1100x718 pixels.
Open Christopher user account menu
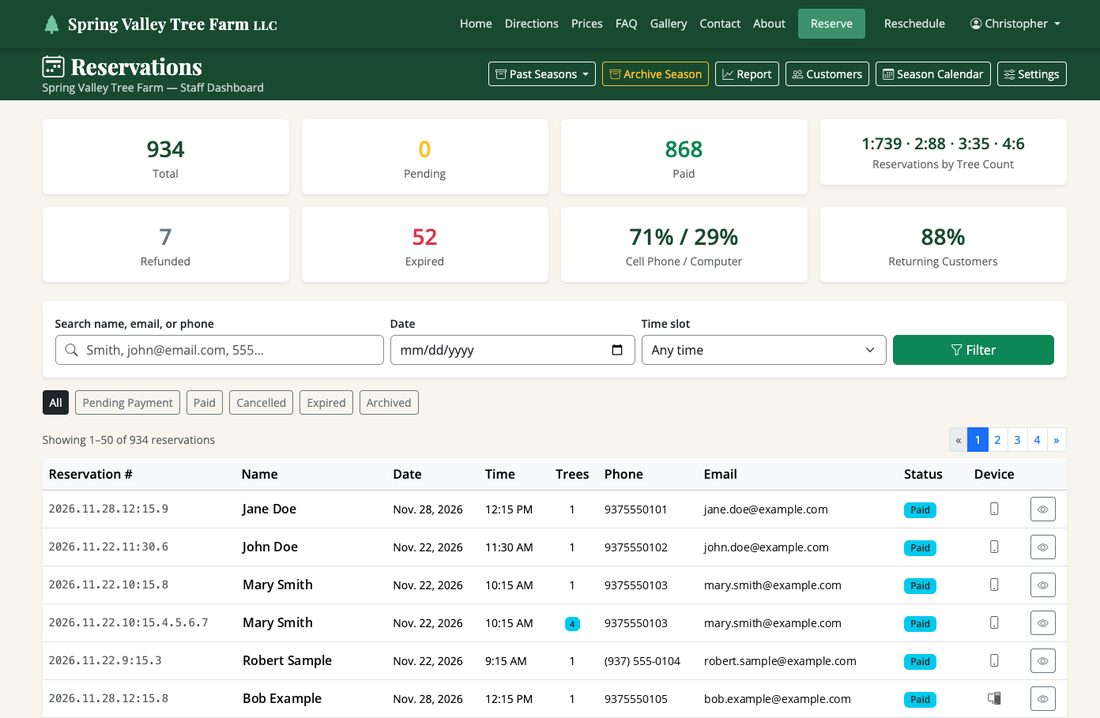click(1015, 24)
